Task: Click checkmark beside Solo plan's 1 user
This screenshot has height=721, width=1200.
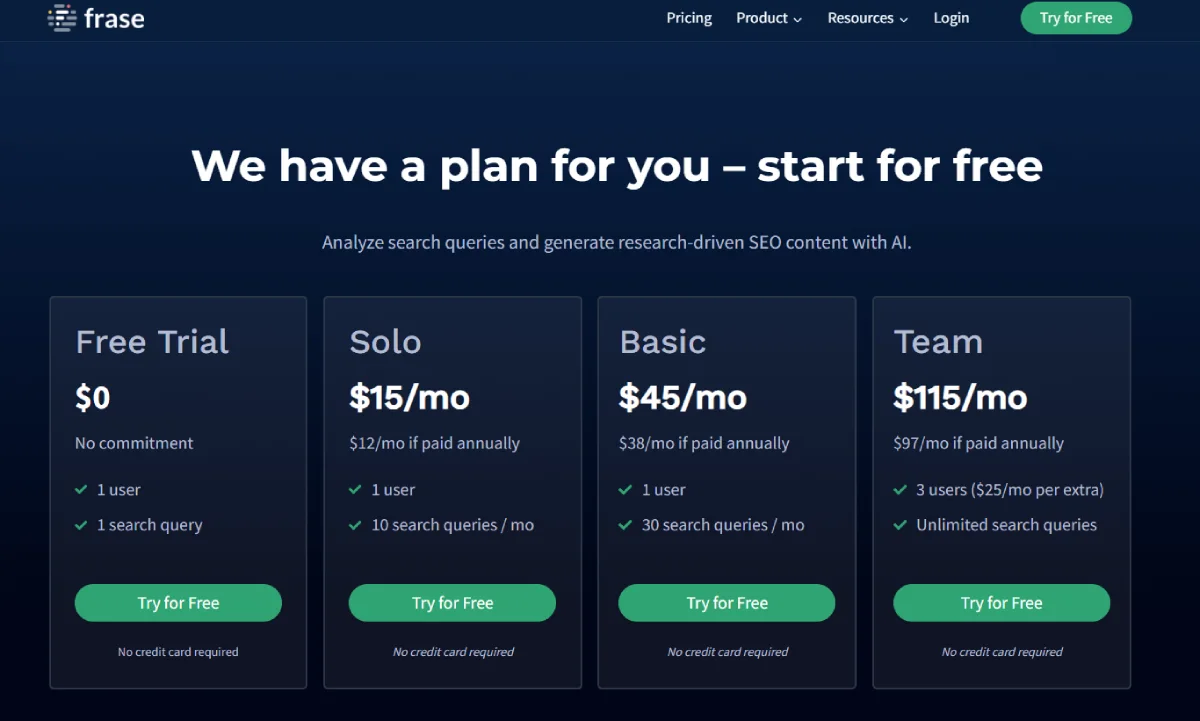Action: point(355,490)
